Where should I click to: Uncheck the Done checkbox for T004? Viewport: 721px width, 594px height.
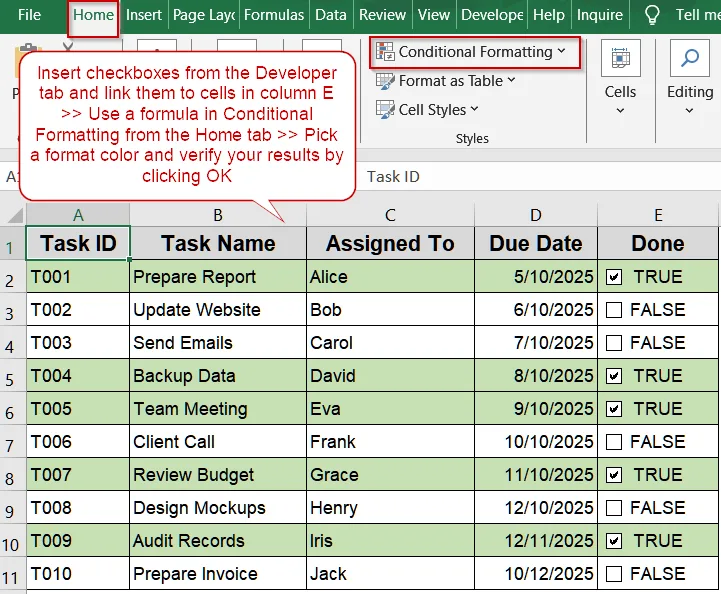(x=614, y=376)
